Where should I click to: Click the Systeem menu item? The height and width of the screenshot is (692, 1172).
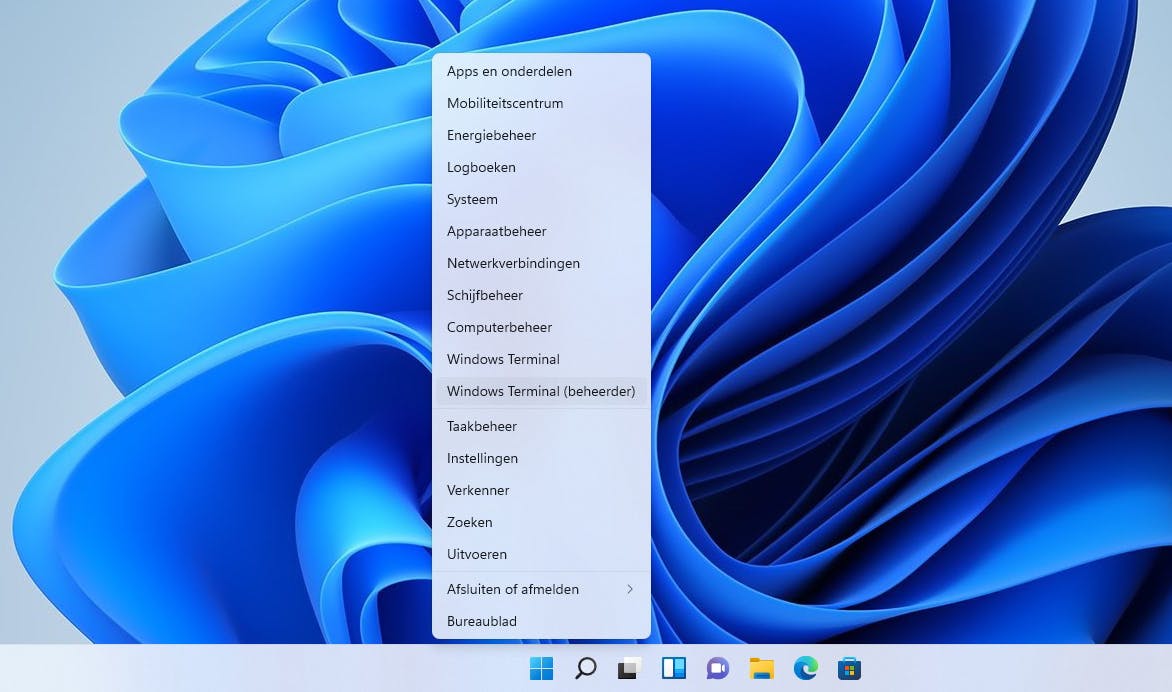click(x=472, y=199)
